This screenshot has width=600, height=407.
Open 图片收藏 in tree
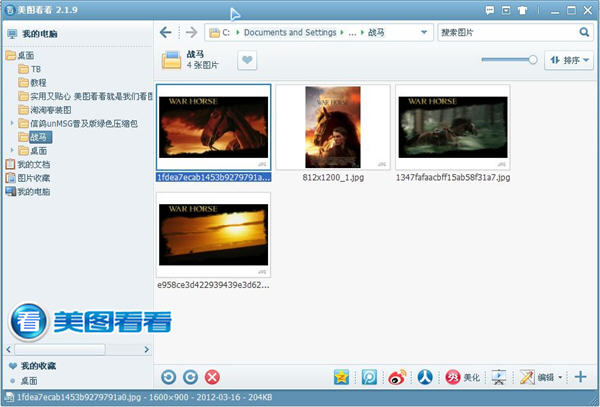click(28, 178)
